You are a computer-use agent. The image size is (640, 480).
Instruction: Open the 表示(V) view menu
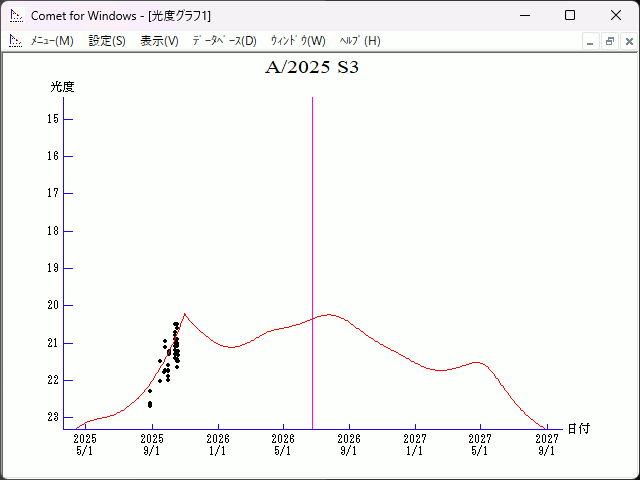tap(159, 41)
